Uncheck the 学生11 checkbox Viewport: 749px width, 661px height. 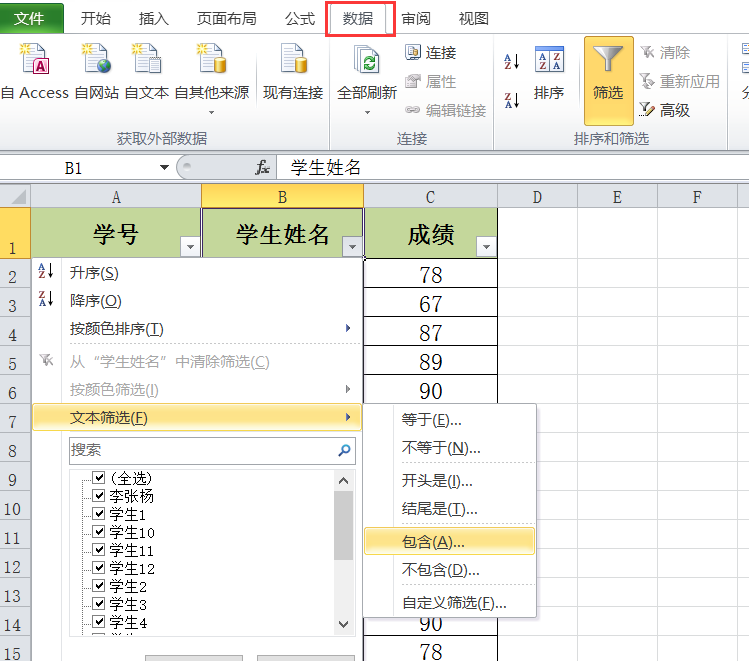(x=98, y=549)
